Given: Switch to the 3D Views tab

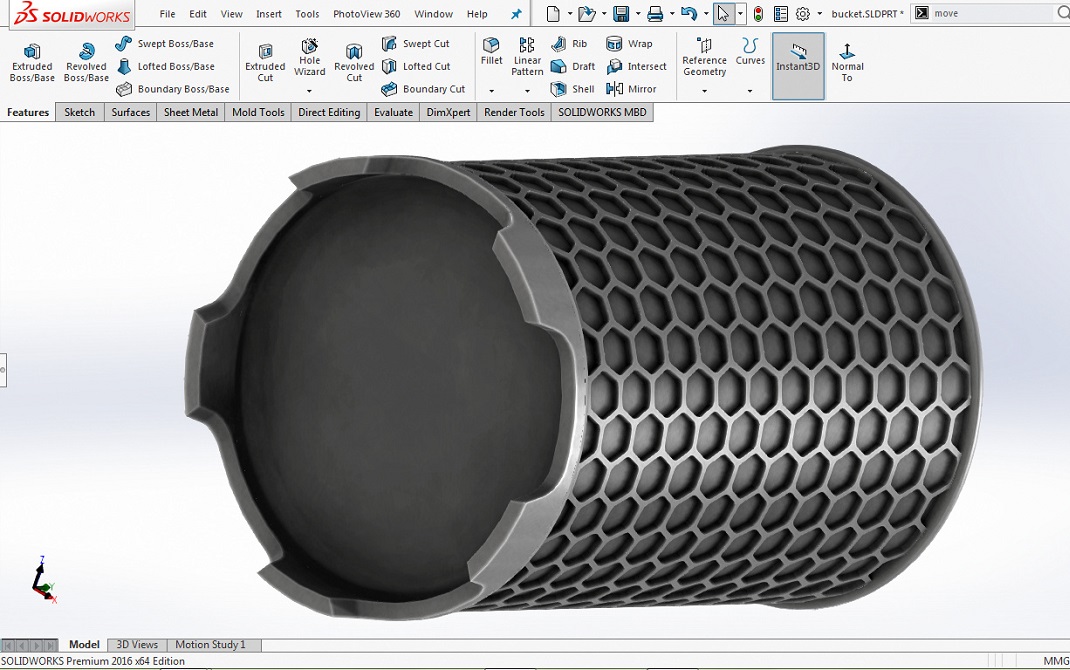Looking at the screenshot, I should coord(136,645).
